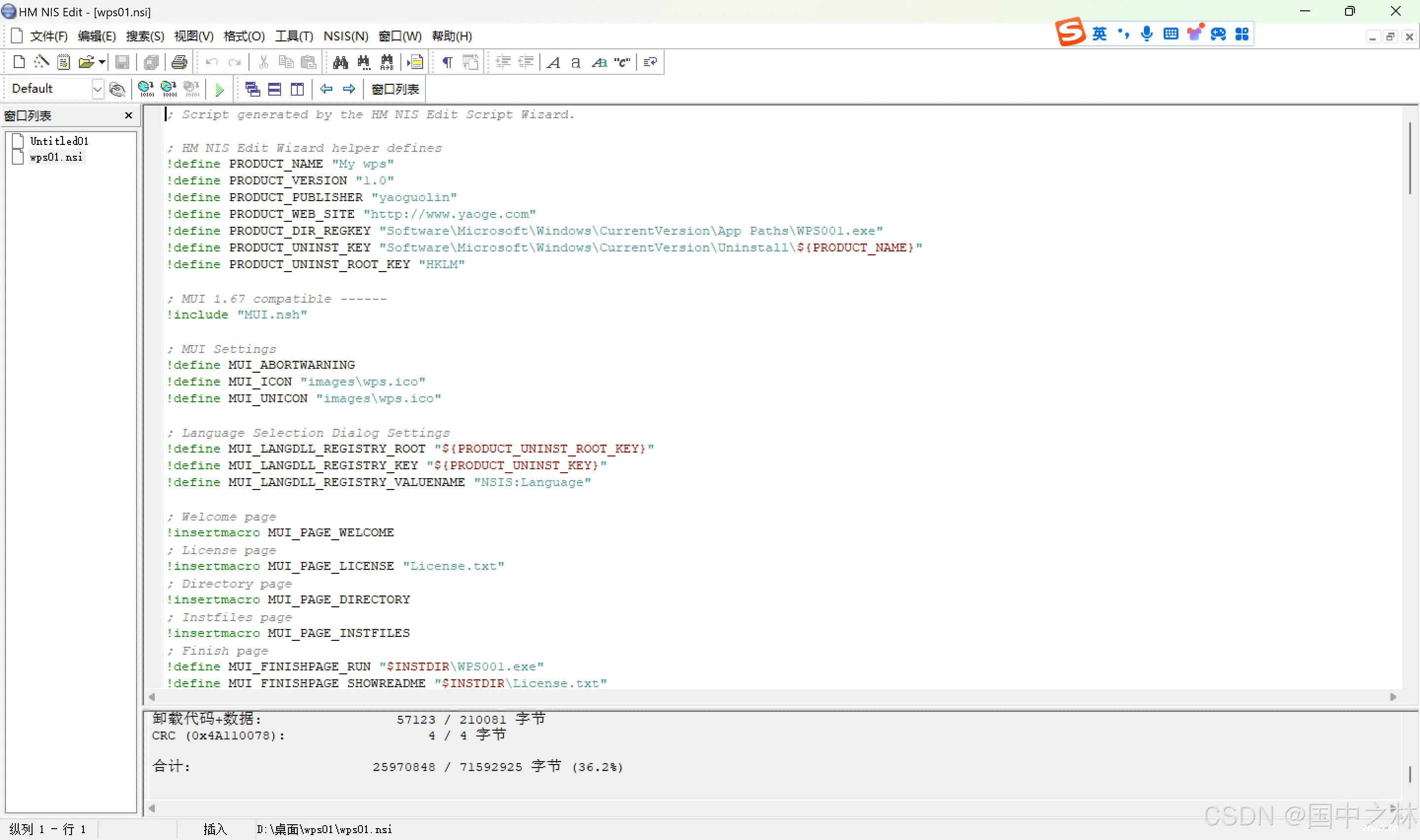This screenshot has height=840, width=1420.
Task: Open the 工具(T) menu
Action: pos(294,36)
